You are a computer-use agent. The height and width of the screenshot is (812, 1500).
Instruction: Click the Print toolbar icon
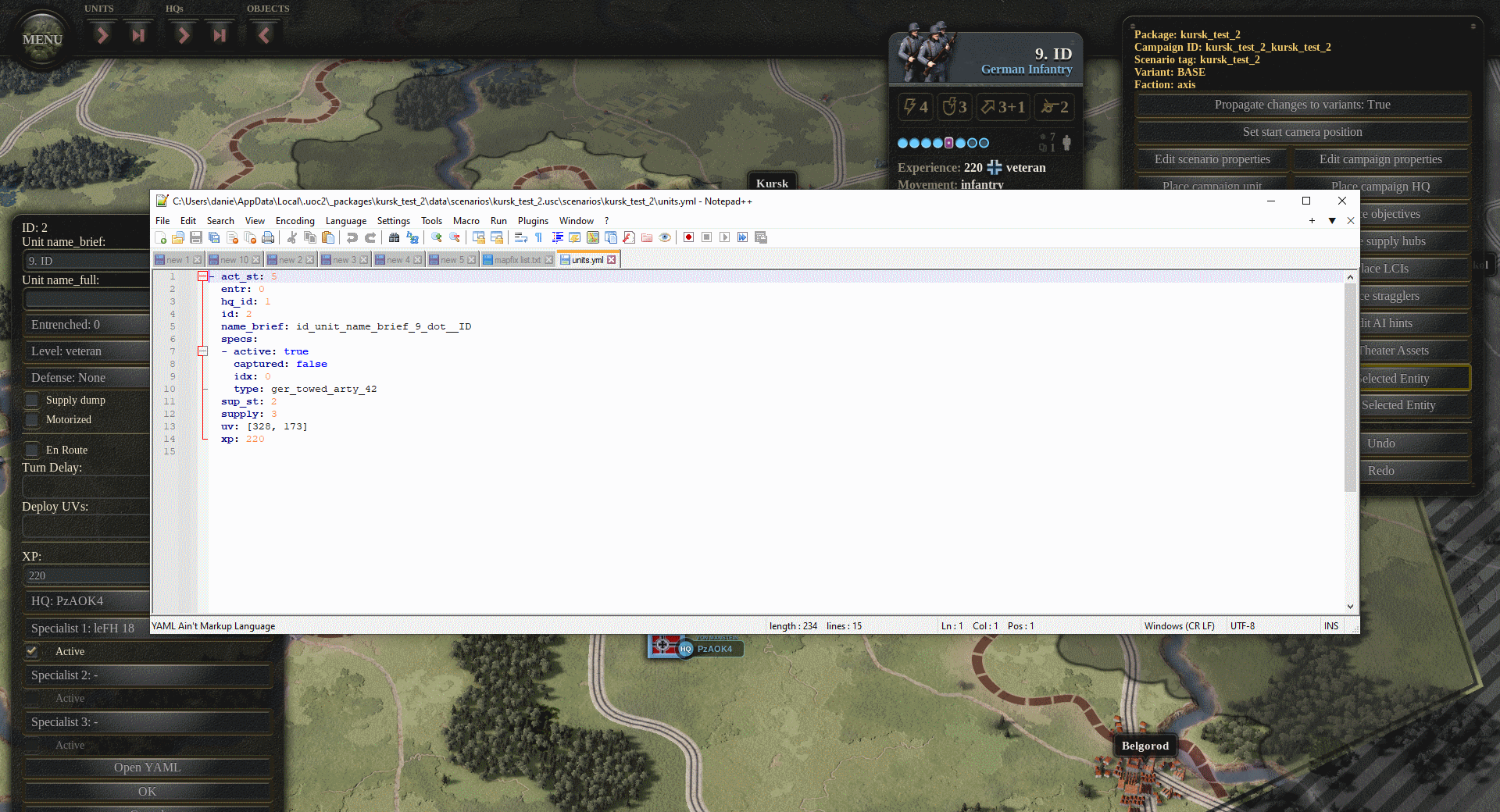pos(268,237)
